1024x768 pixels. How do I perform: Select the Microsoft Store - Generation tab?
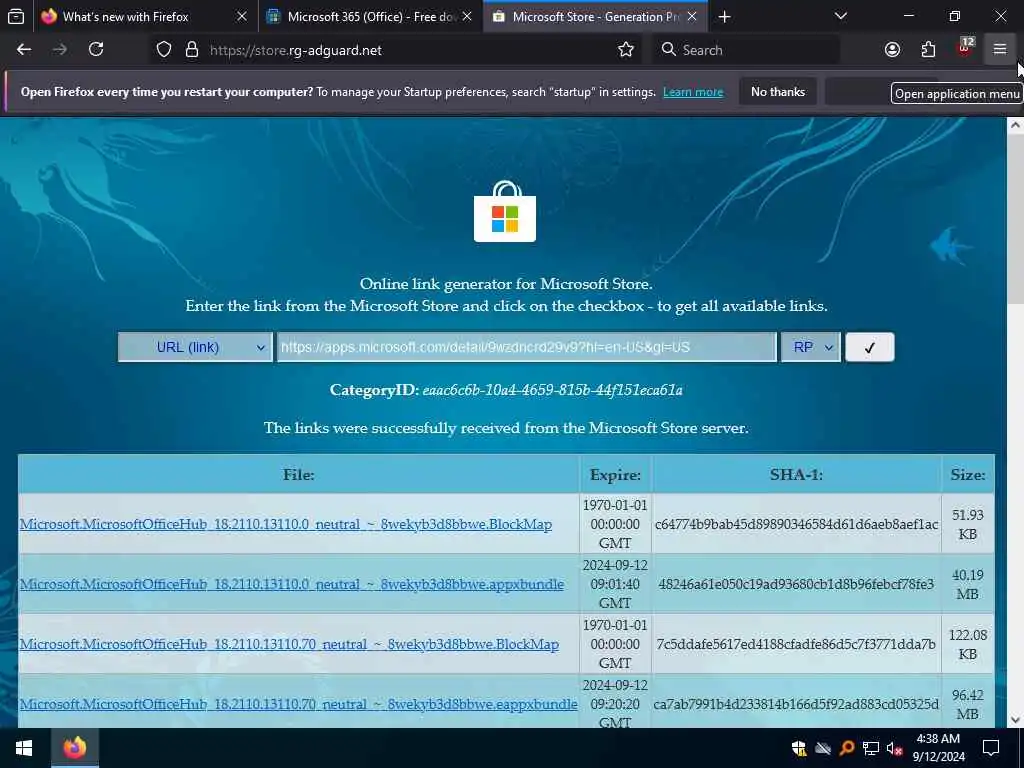(595, 17)
